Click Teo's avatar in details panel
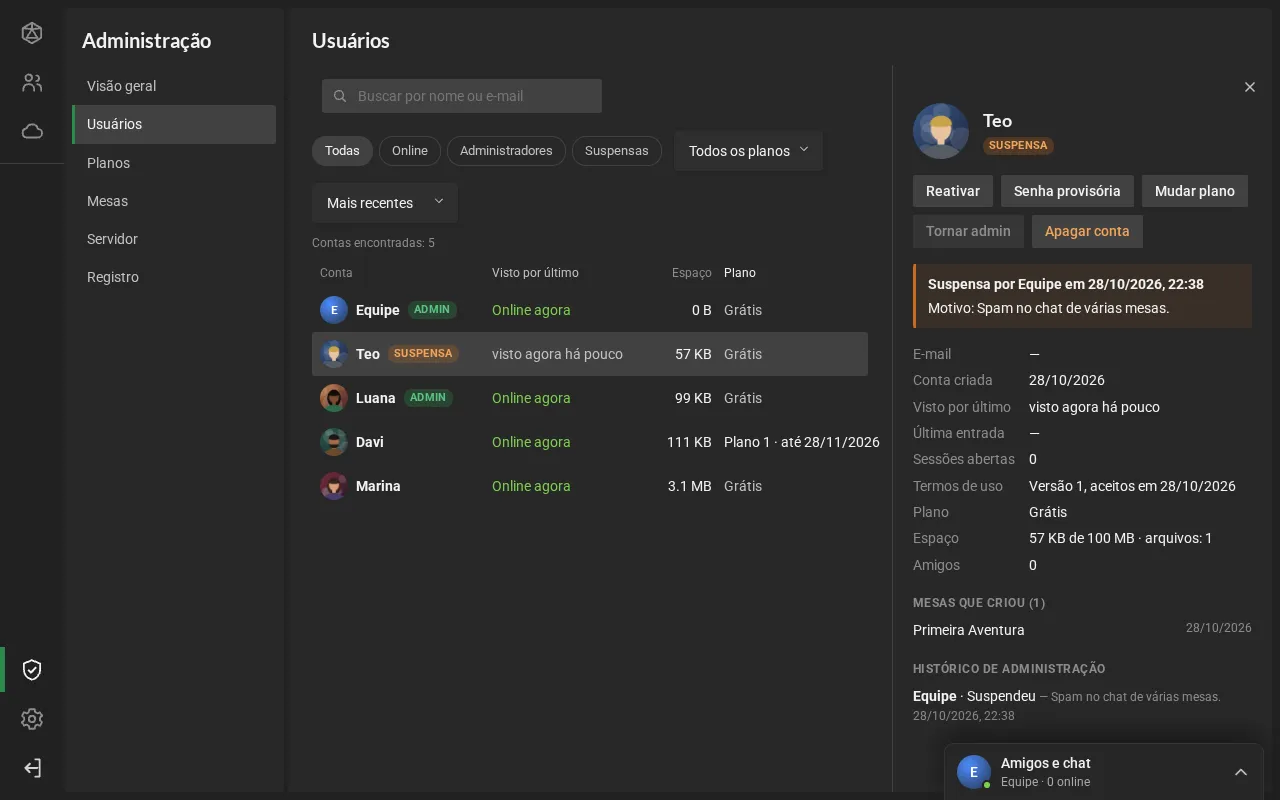The height and width of the screenshot is (800, 1280). point(941,131)
